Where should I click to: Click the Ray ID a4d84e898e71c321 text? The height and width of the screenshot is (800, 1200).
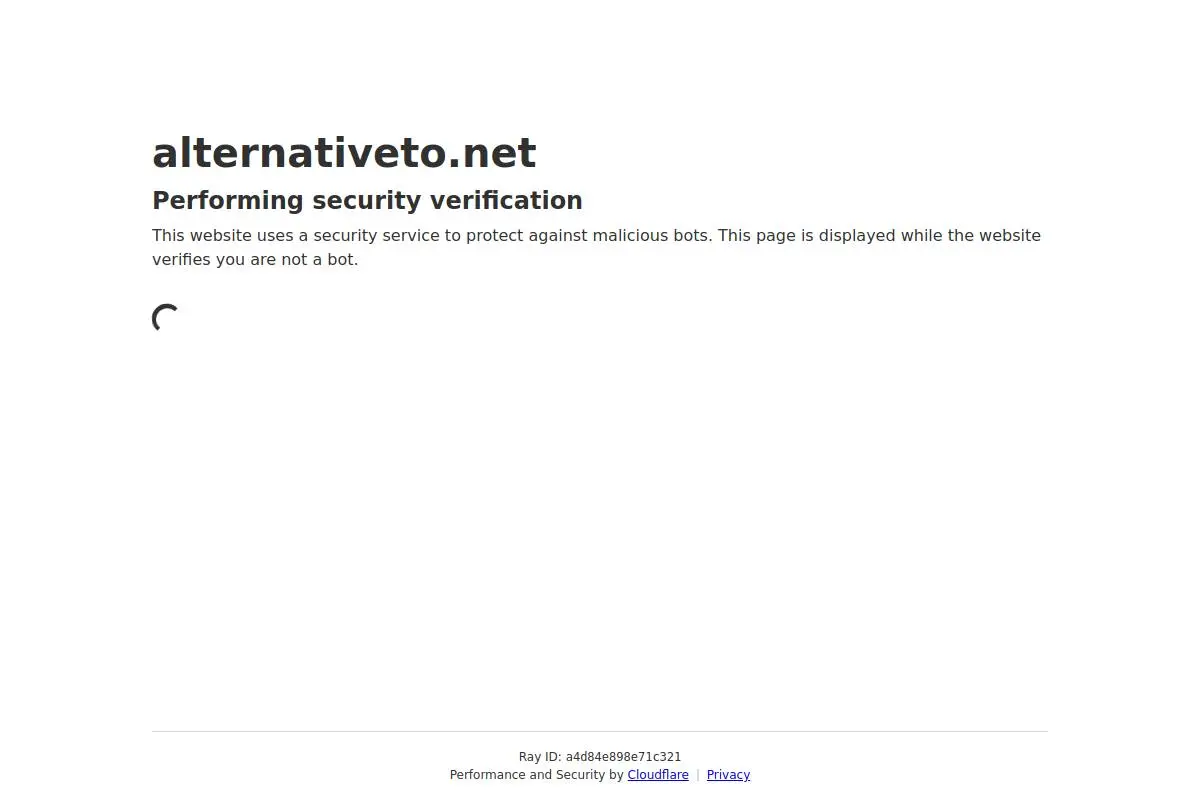click(x=600, y=757)
